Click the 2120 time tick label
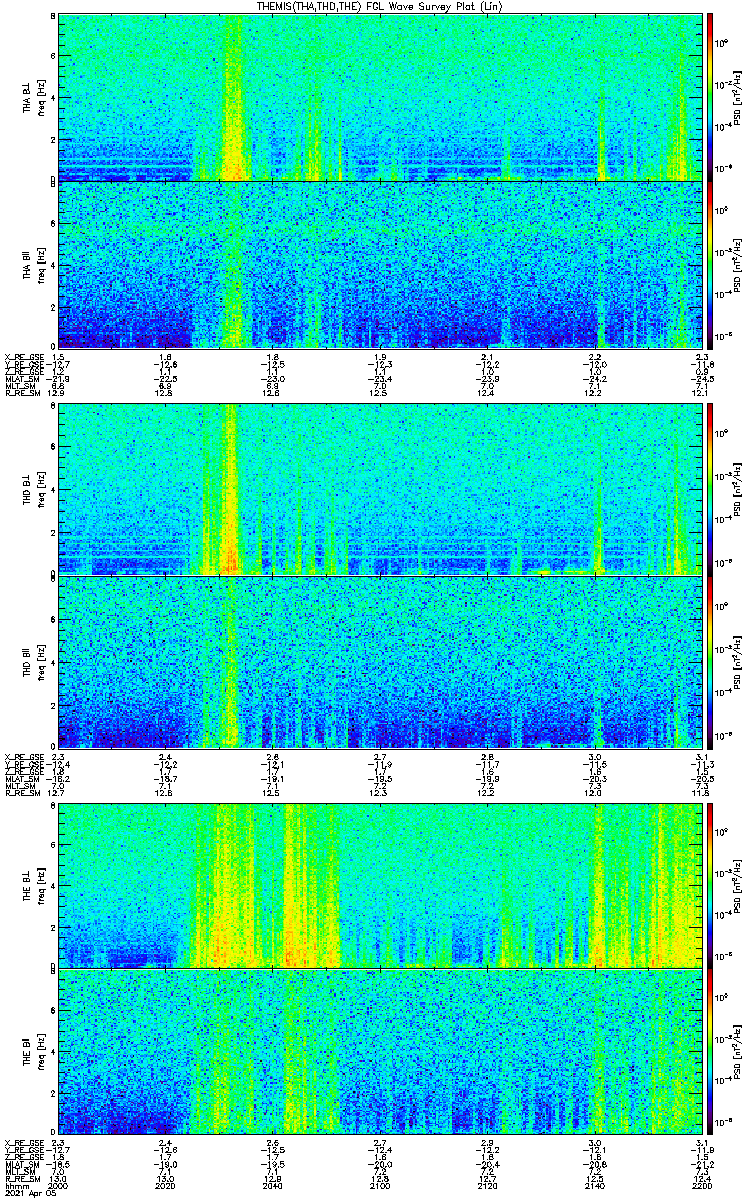 click(488, 1186)
